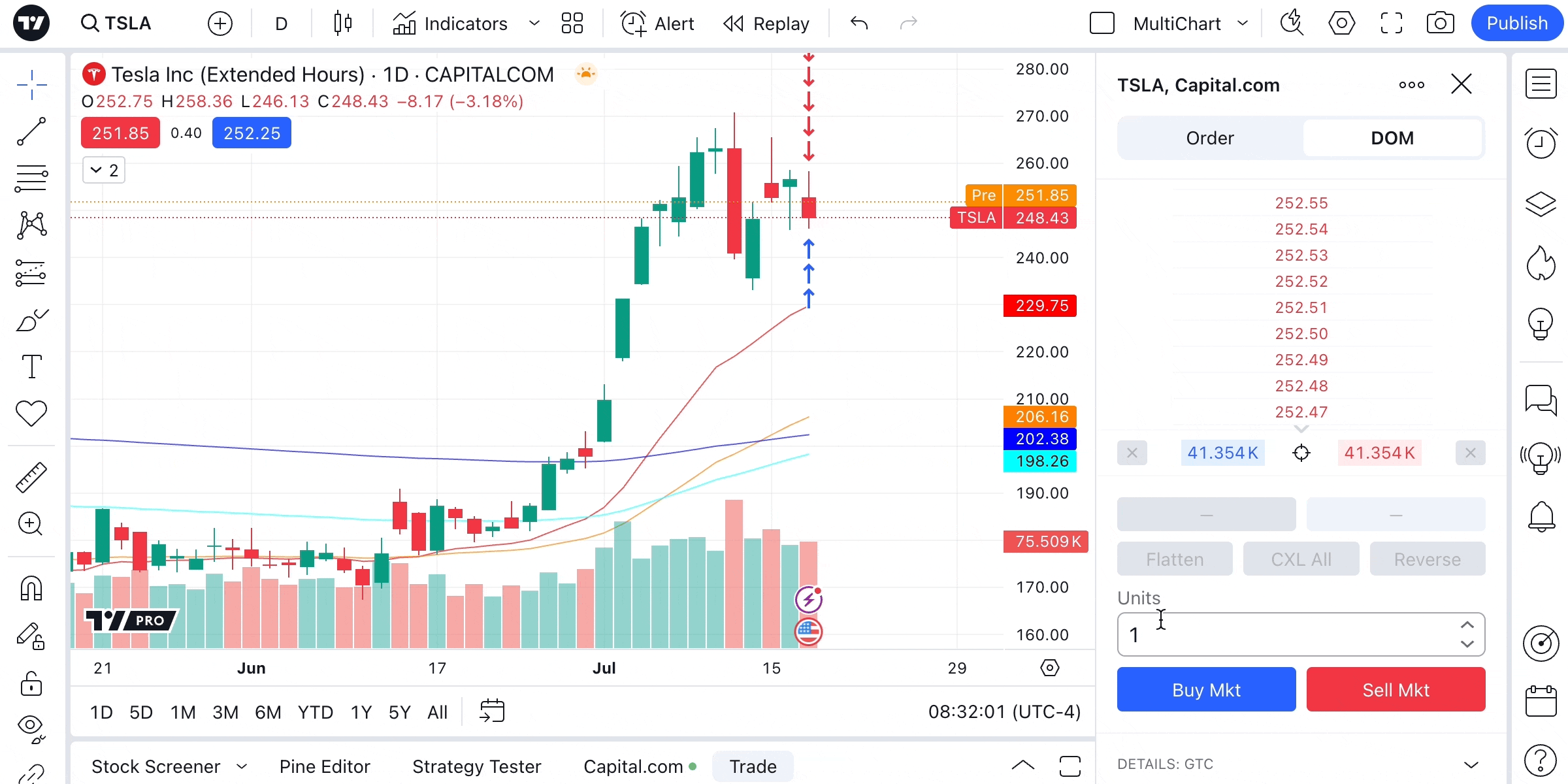Click the Units input field
Image resolution: width=1568 pixels, height=784 pixels.
tap(1287, 634)
